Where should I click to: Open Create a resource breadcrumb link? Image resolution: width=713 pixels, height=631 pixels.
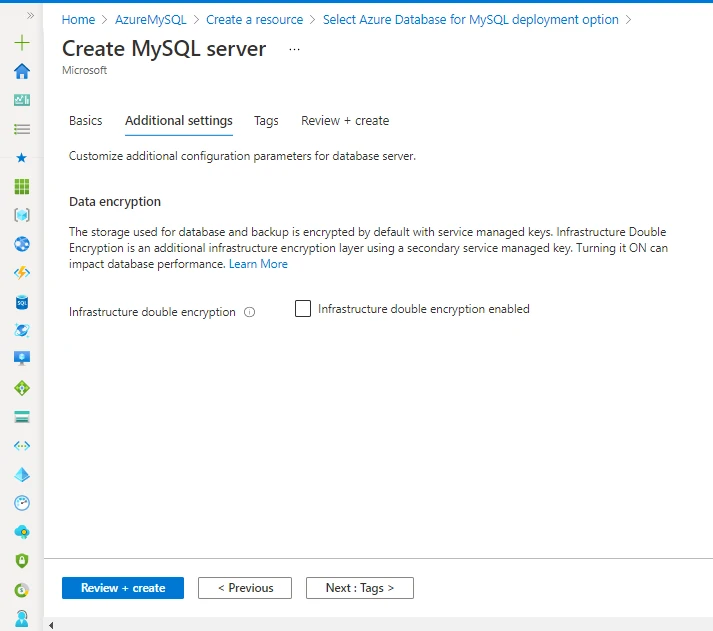point(255,20)
